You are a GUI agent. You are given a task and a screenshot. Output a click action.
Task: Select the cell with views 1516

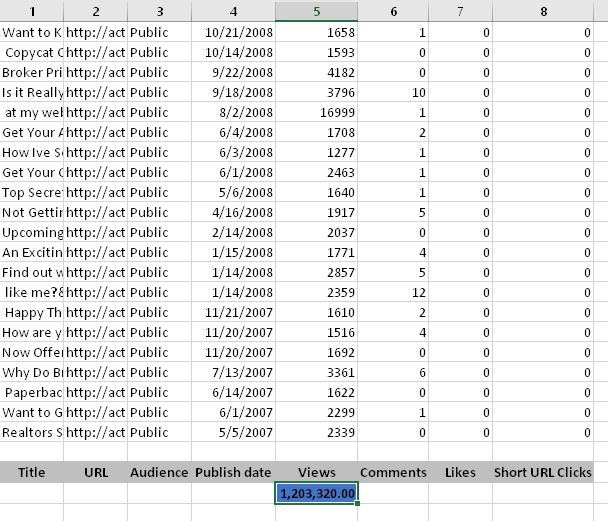pos(316,332)
